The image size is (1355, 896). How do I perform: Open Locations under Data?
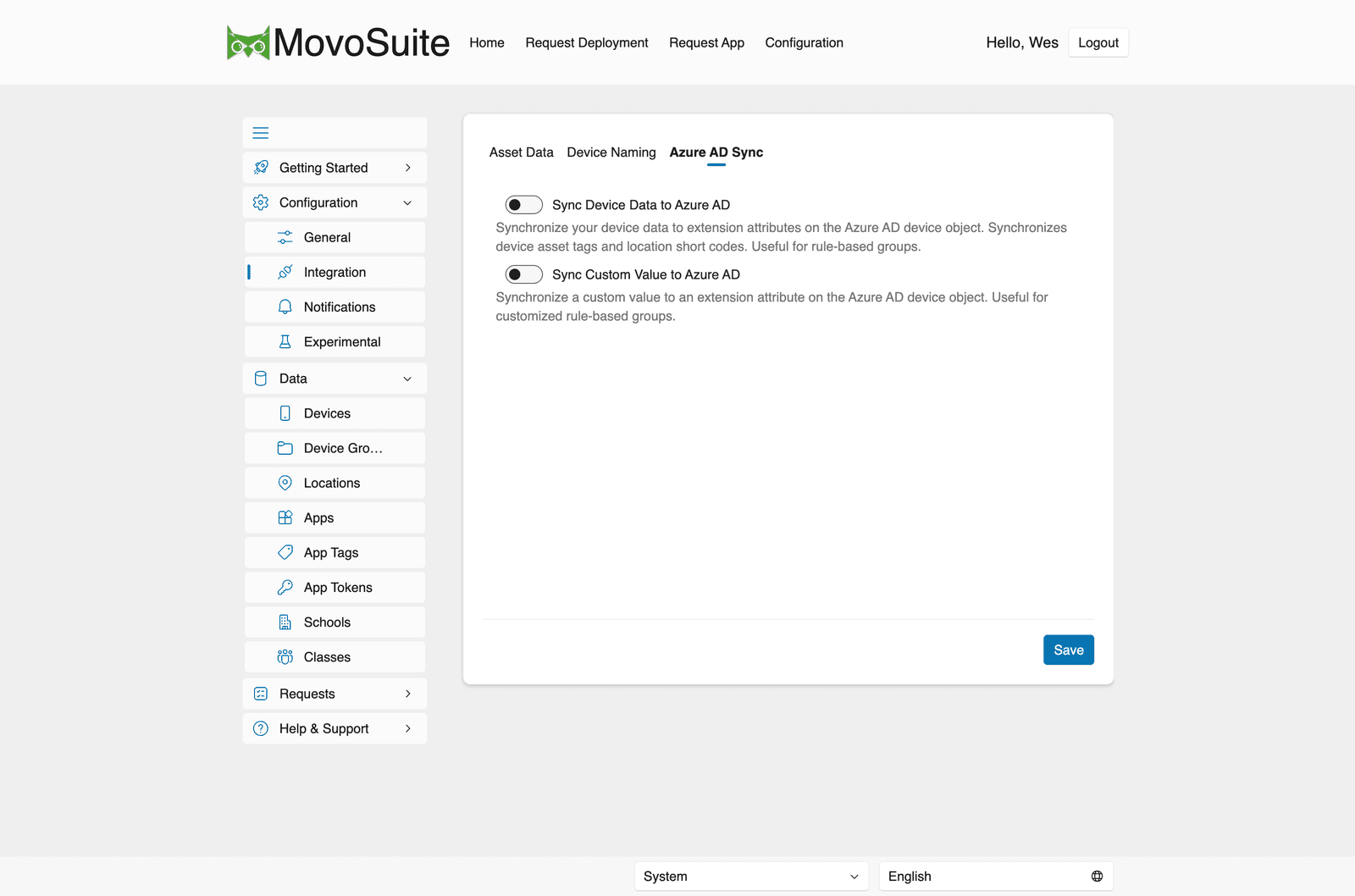(x=335, y=483)
